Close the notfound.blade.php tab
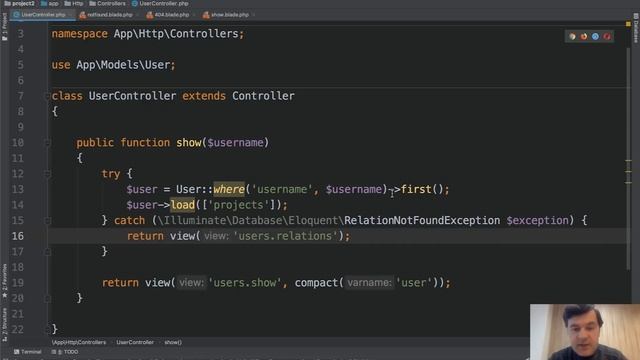This screenshot has width=640, height=360. pos(138,15)
